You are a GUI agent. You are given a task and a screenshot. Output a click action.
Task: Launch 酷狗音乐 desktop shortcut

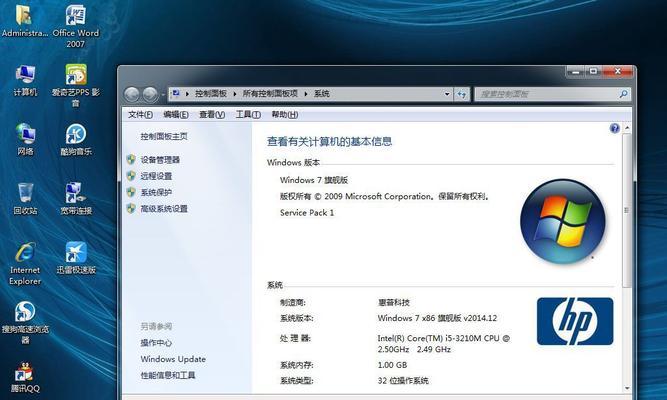[76, 140]
